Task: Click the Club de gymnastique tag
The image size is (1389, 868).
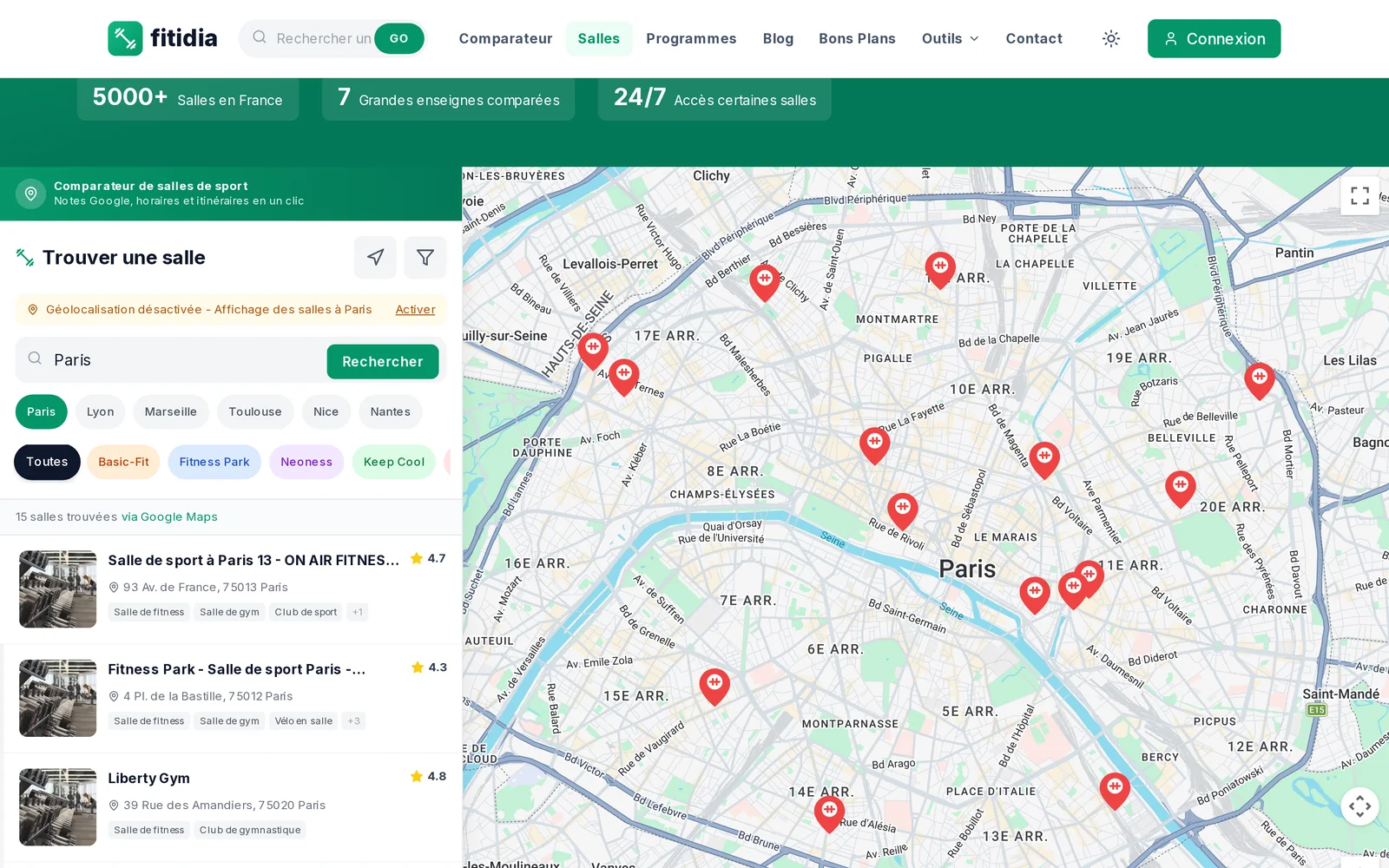Action: pyautogui.click(x=250, y=830)
